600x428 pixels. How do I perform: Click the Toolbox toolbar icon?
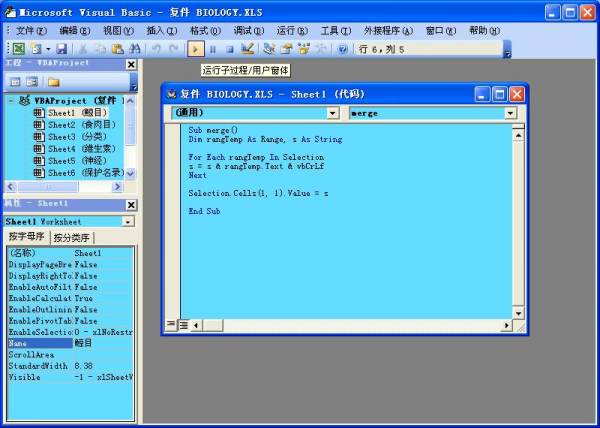[321, 49]
